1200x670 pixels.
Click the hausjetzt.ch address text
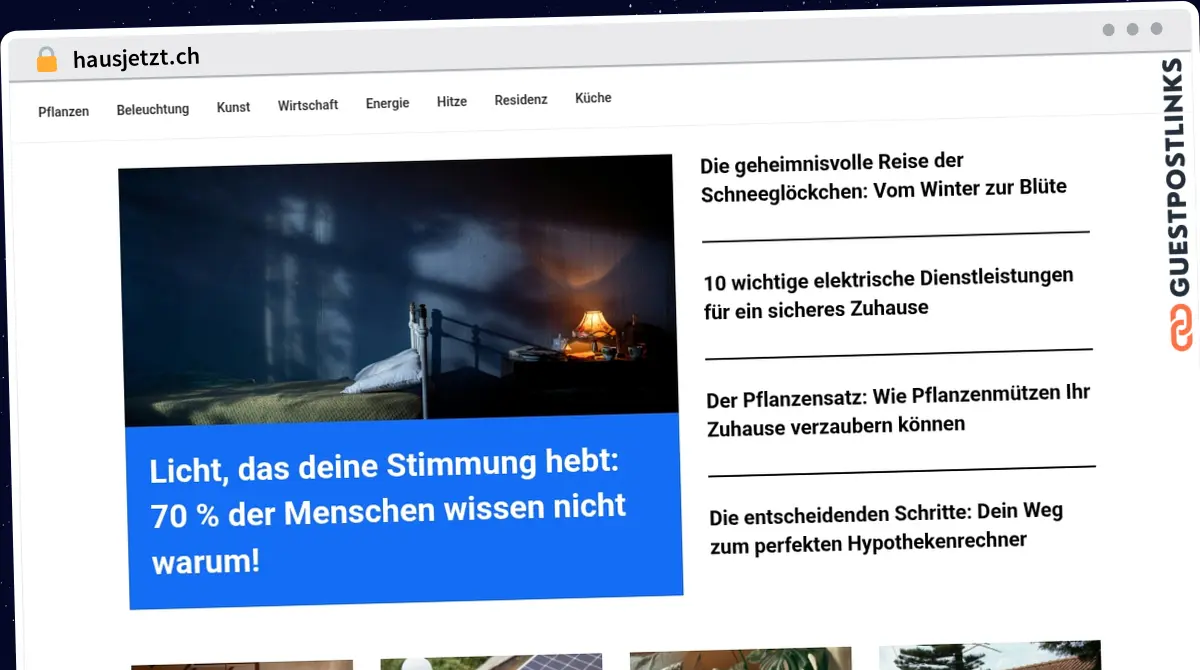pos(136,58)
